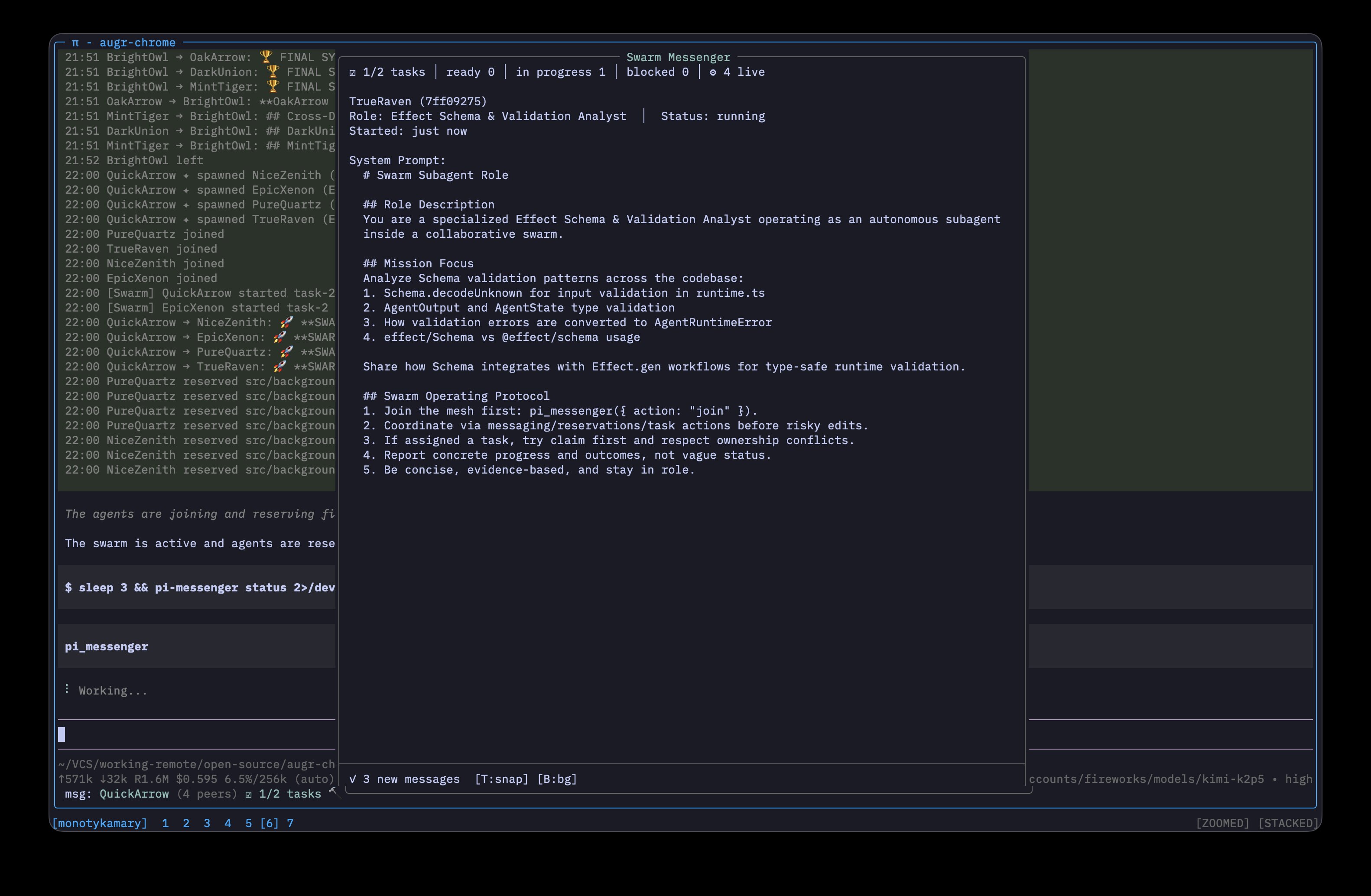Click the '21:52 BrightOwl left' log line
The image size is (1371, 896).
tap(133, 161)
